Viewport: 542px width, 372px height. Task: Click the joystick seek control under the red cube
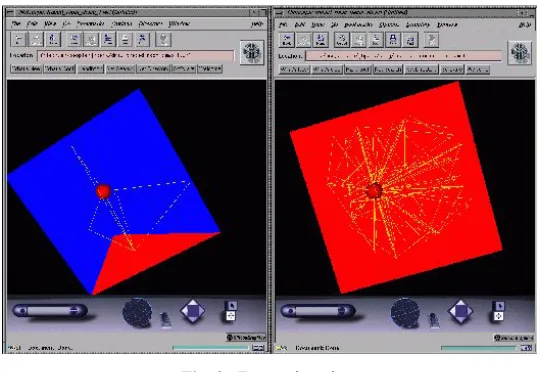coord(433,320)
